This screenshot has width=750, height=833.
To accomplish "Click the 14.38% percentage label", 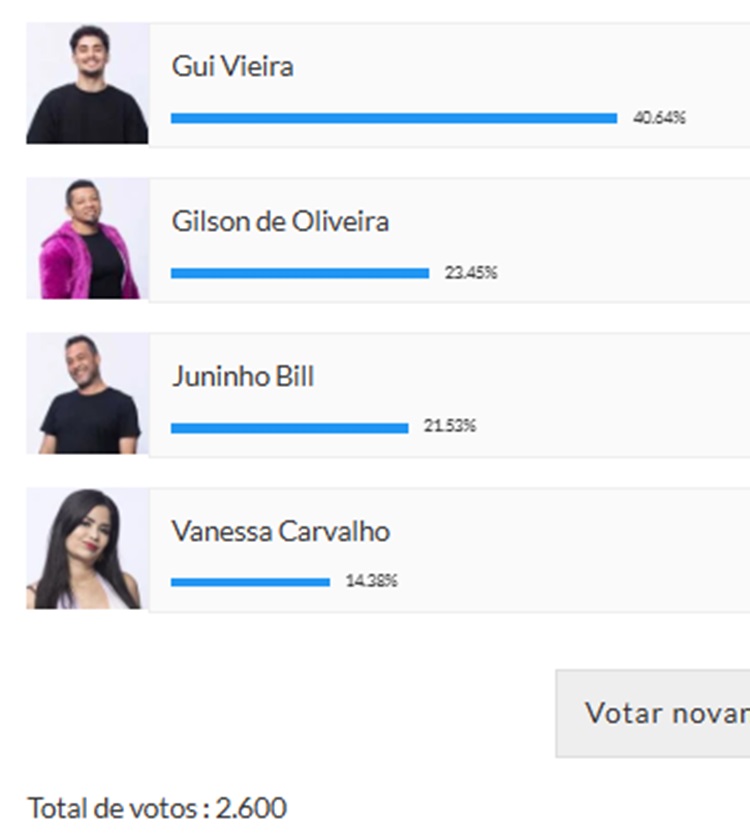I will point(371,581).
